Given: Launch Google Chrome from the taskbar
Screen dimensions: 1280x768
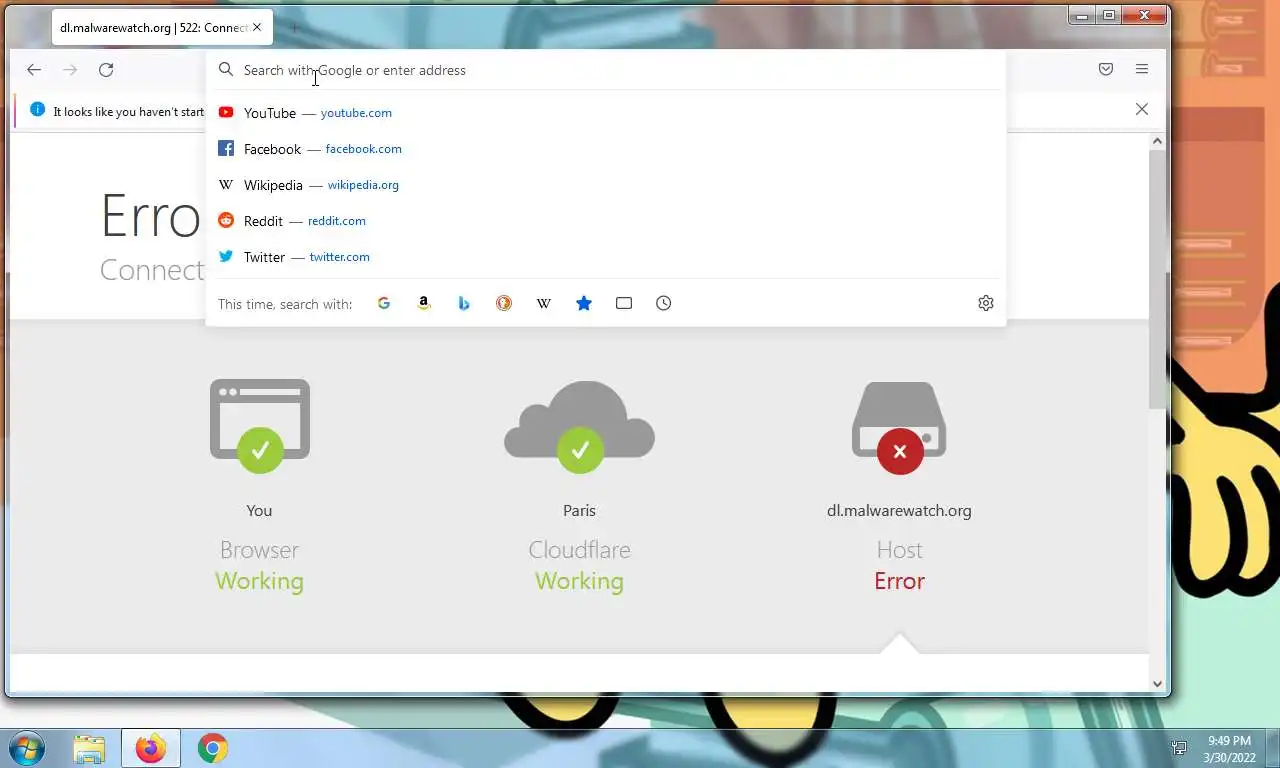Looking at the screenshot, I should [212, 748].
